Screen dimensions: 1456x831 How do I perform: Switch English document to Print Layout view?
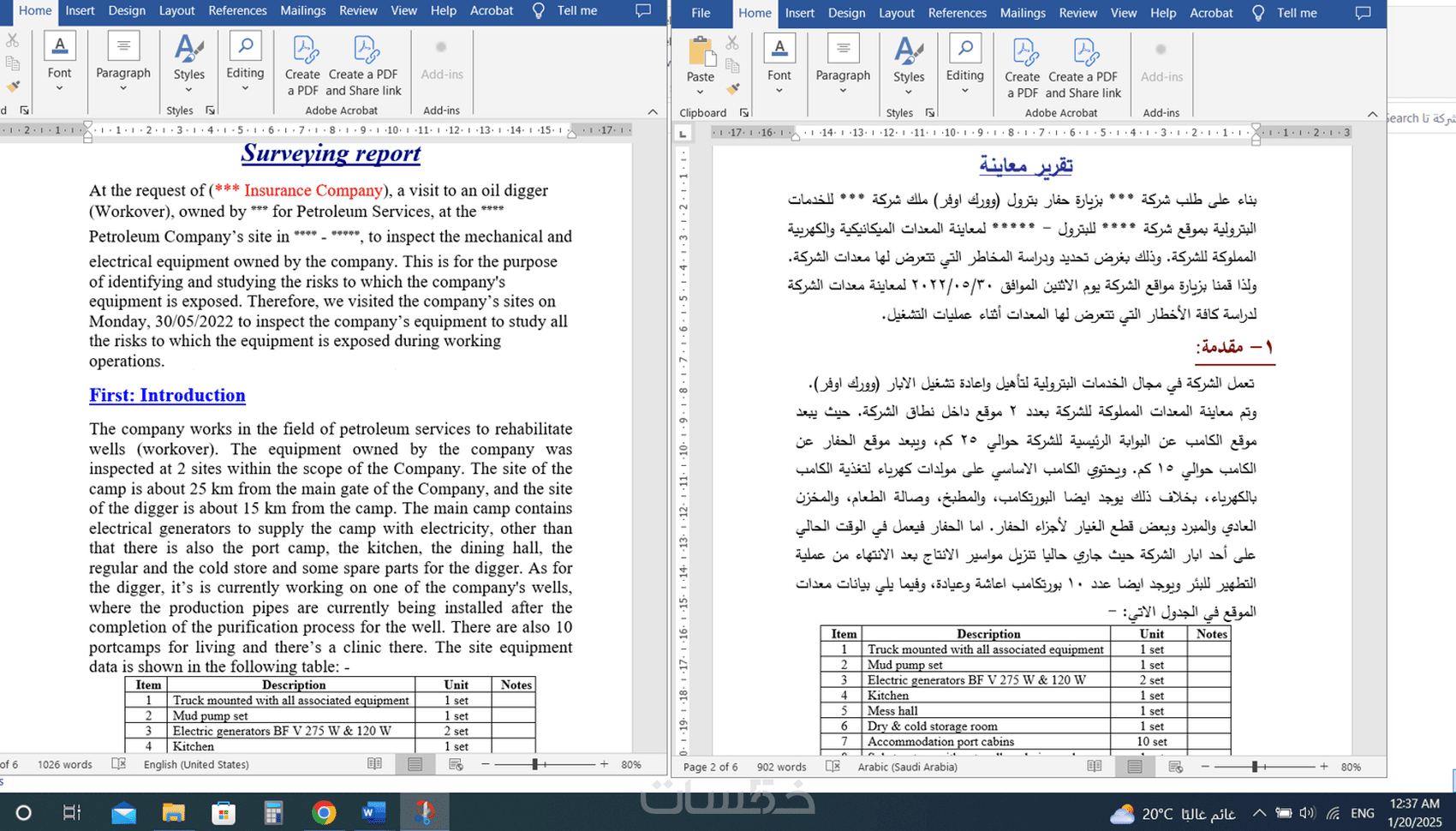tap(415, 764)
